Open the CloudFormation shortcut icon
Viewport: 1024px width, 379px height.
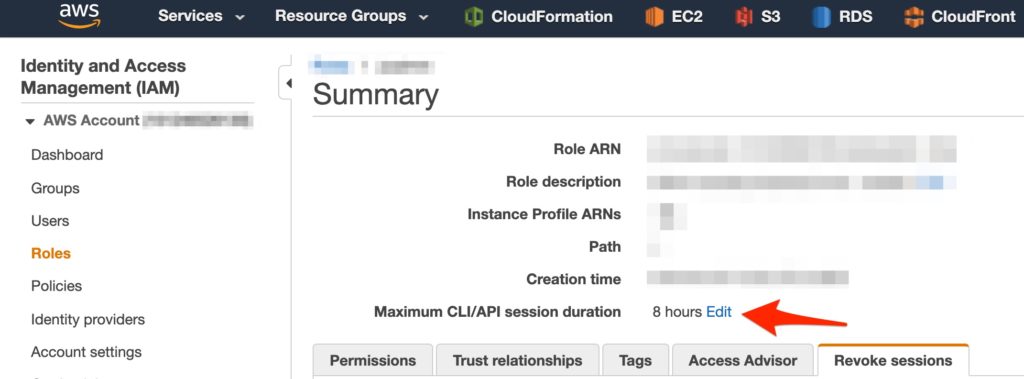(473, 17)
